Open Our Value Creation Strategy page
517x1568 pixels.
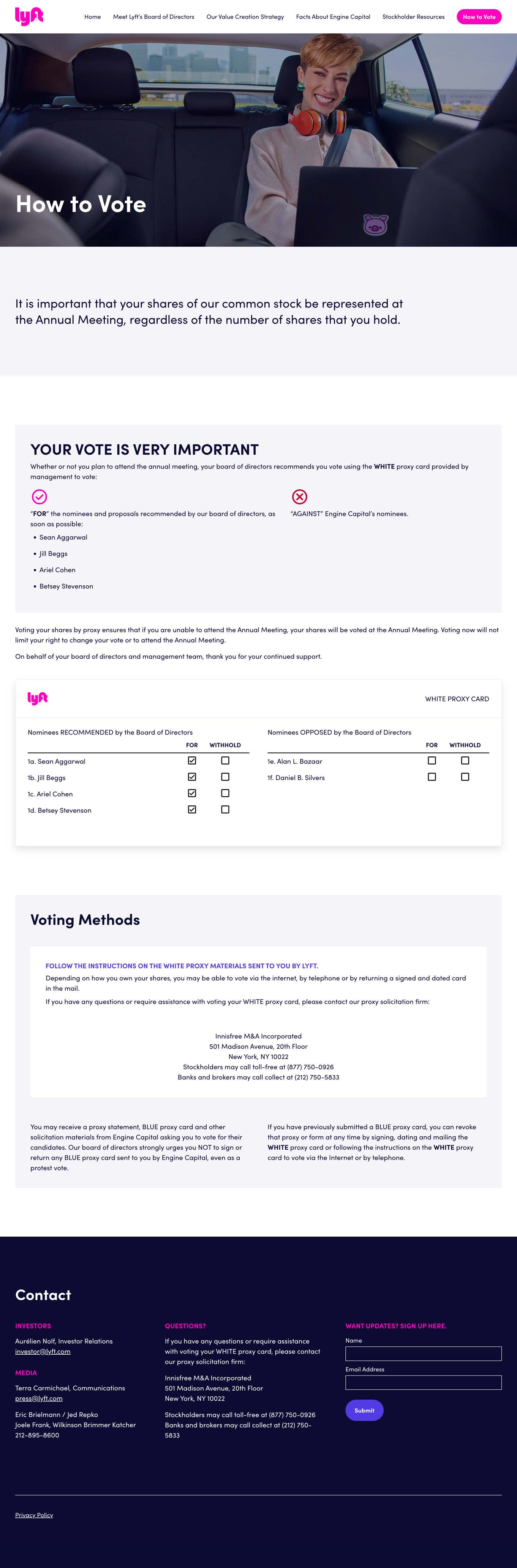click(x=245, y=17)
